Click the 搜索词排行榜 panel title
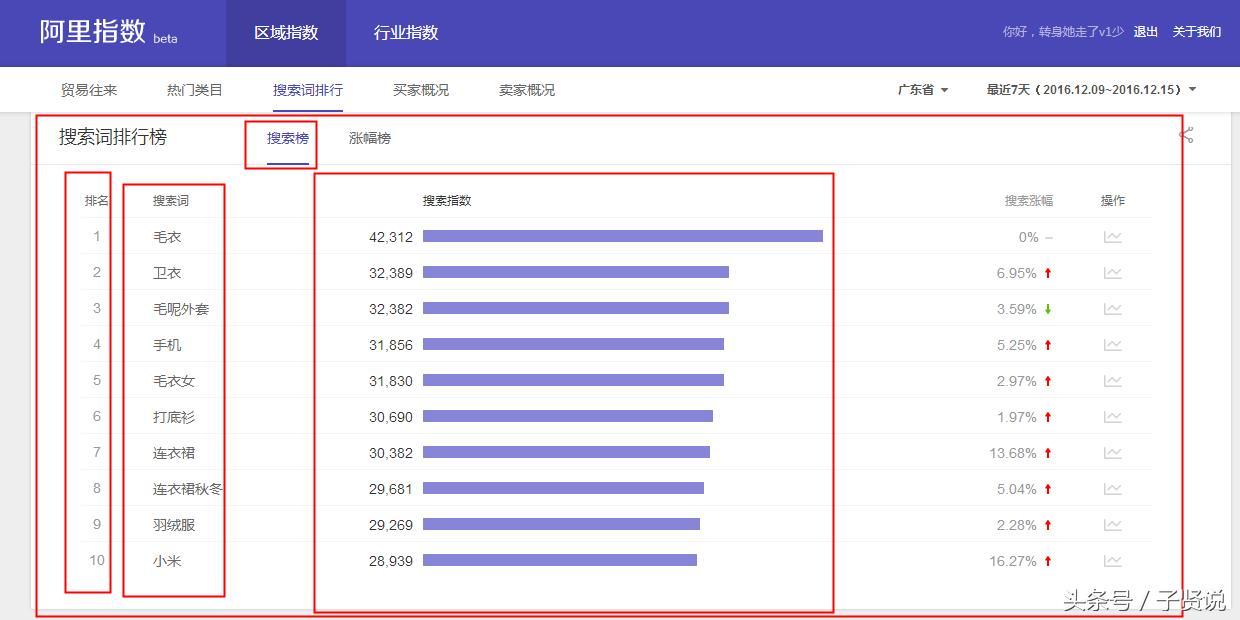 click(113, 137)
